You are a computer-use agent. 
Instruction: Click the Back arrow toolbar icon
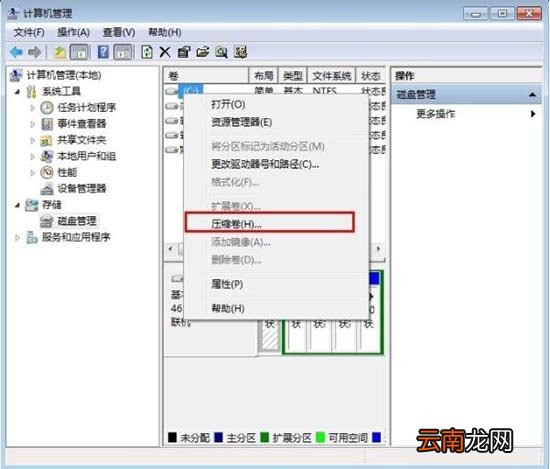point(16,52)
